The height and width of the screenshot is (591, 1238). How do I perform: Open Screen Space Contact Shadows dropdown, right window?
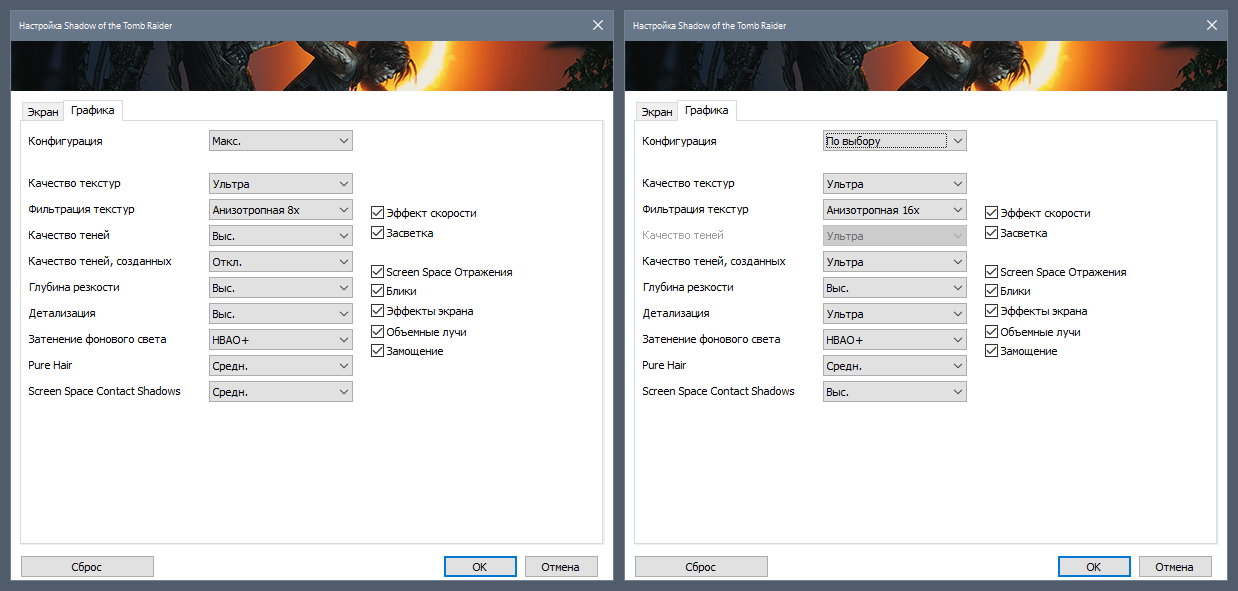pyautogui.click(x=895, y=392)
